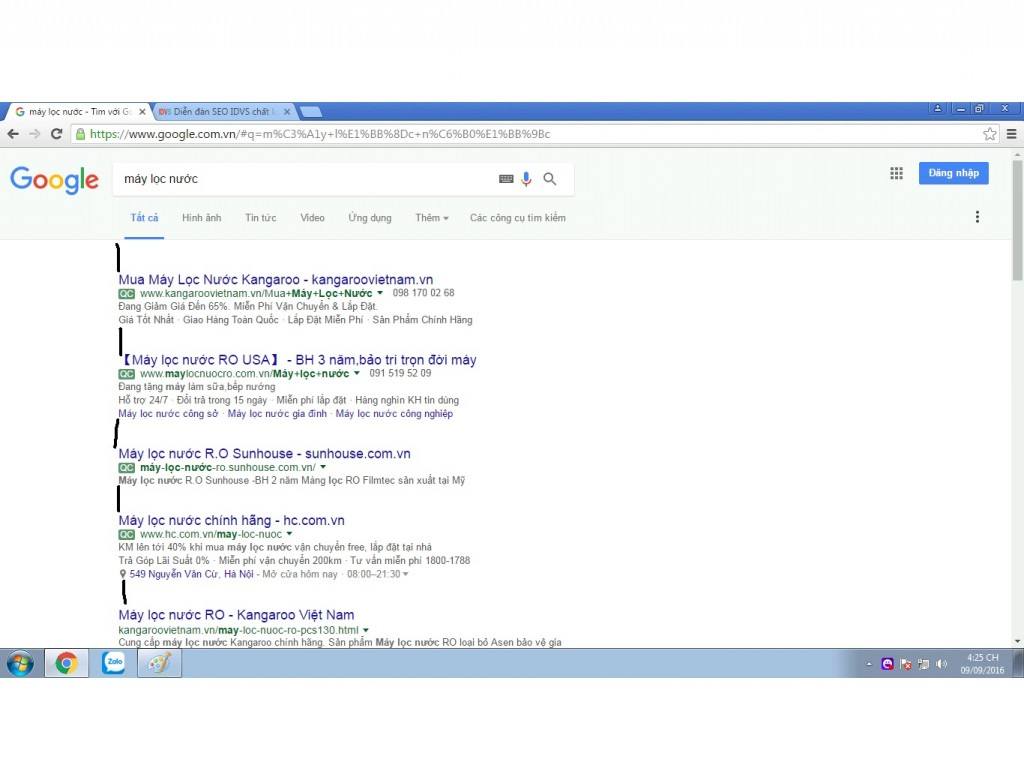Select the 'Tất cả' search tab
The image size is (1024, 768).
[x=144, y=218]
